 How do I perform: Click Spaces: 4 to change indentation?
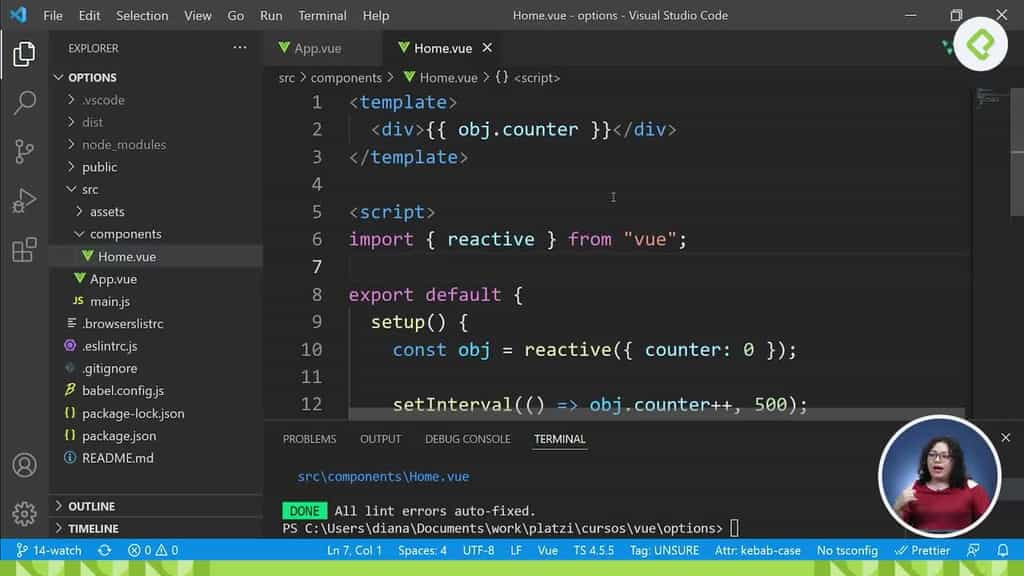[423, 550]
